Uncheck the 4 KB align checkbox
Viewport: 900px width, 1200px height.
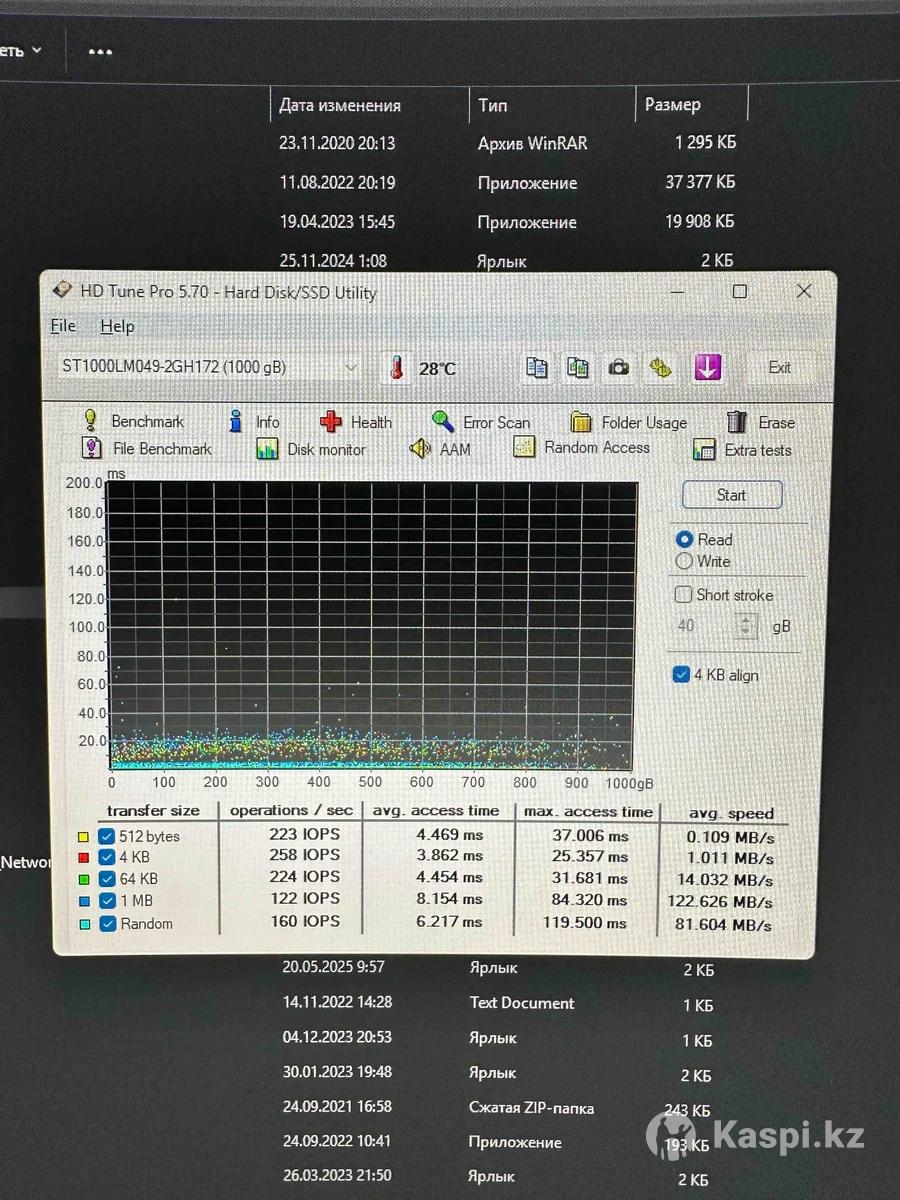coord(682,675)
